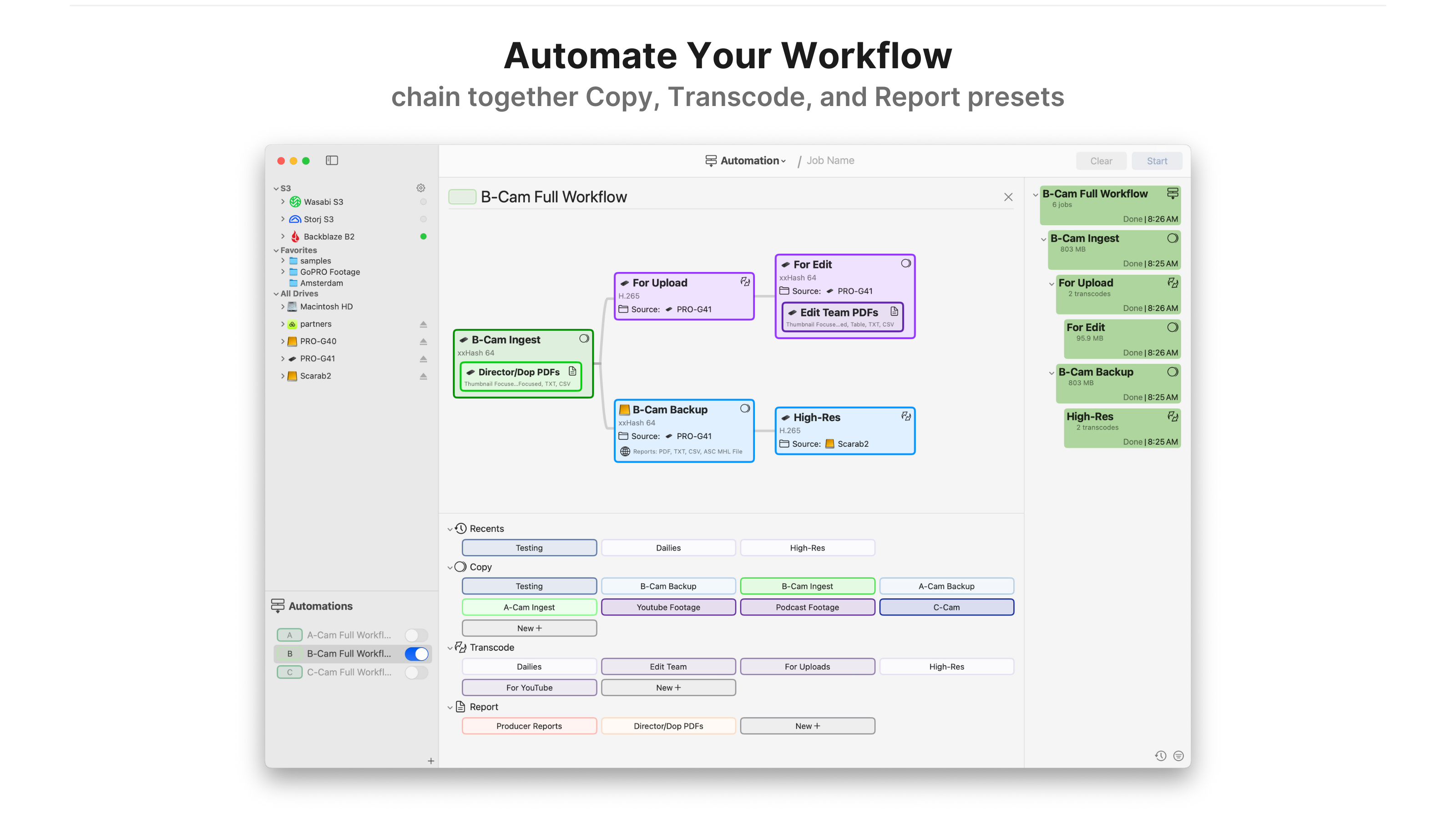1456x819 pixels.
Task: Click transcode icon on High-Res node
Action: click(906, 417)
